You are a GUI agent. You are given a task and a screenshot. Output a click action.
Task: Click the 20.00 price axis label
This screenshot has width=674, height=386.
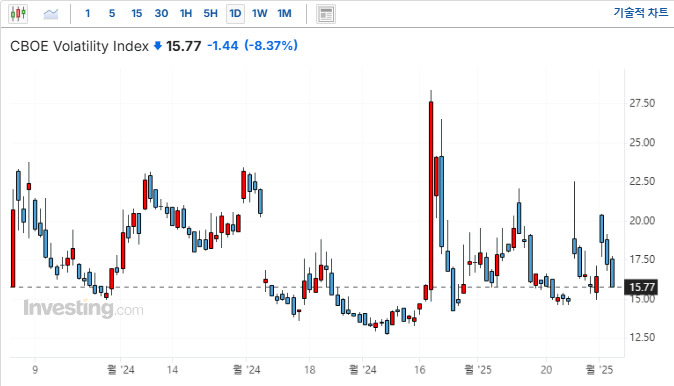(642, 221)
